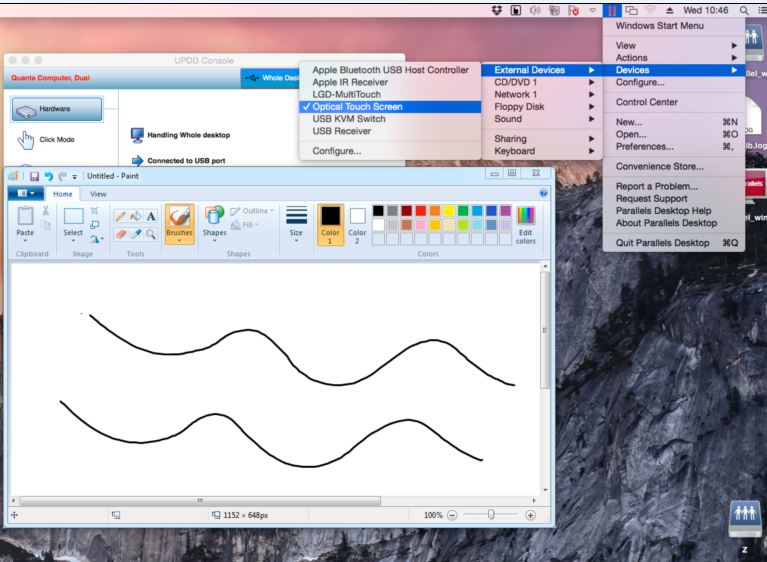The width and height of the screenshot is (767, 562).
Task: Select the Magnifier tool
Action: [x=151, y=234]
